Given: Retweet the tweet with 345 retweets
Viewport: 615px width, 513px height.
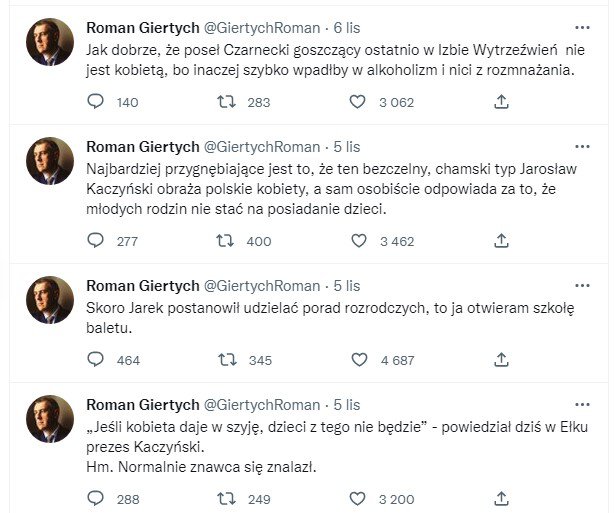Looking at the screenshot, I should pos(227,360).
